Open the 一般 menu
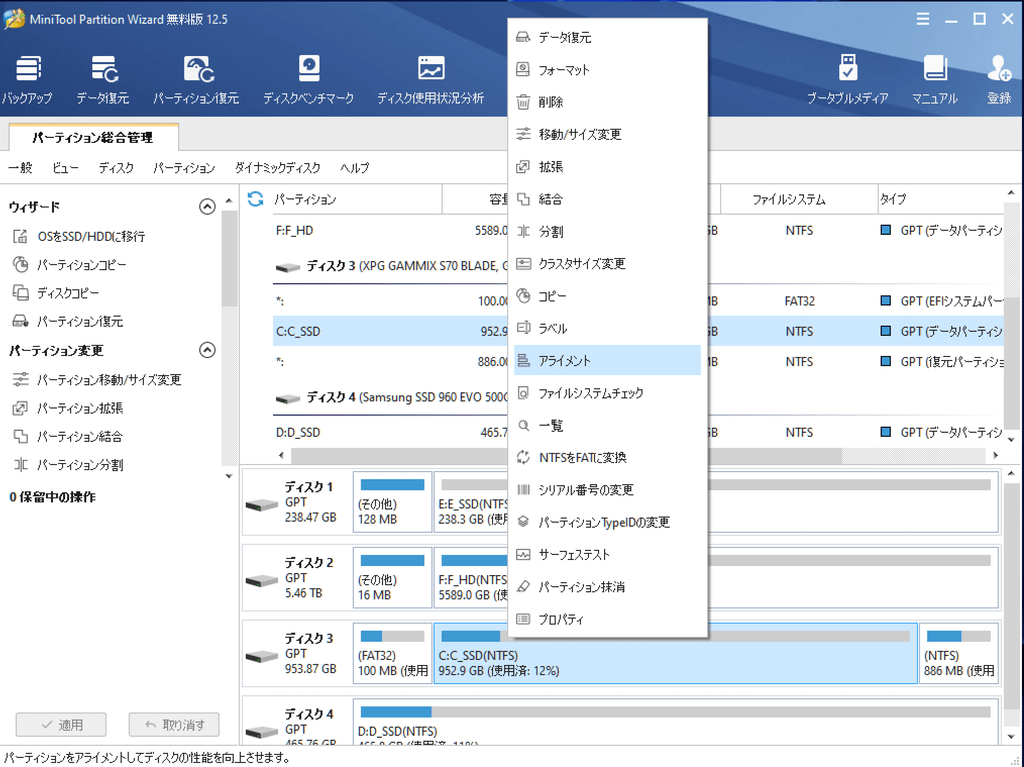Image resolution: width=1024 pixels, height=767 pixels. click(20, 168)
